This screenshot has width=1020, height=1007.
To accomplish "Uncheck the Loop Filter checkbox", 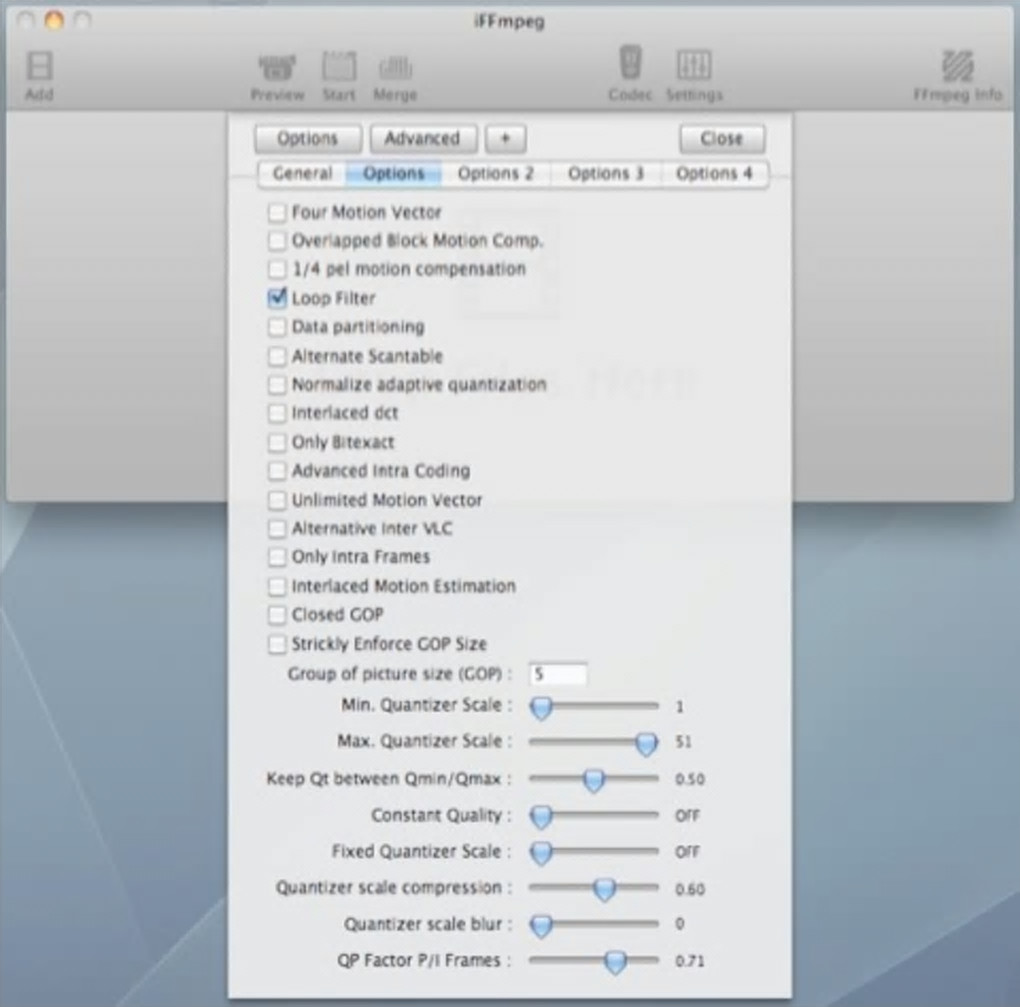I will point(277,298).
